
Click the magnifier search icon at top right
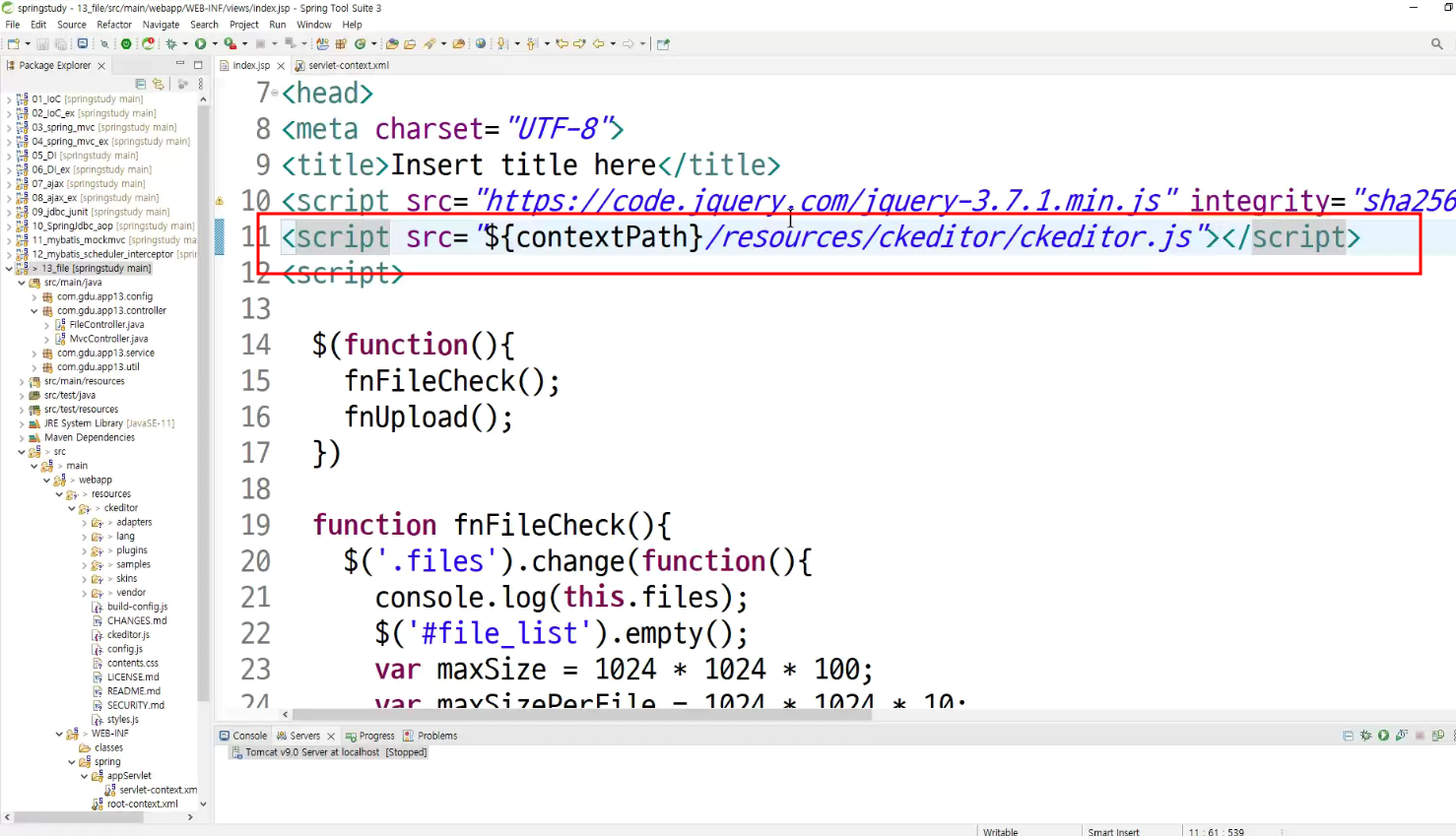(1436, 43)
